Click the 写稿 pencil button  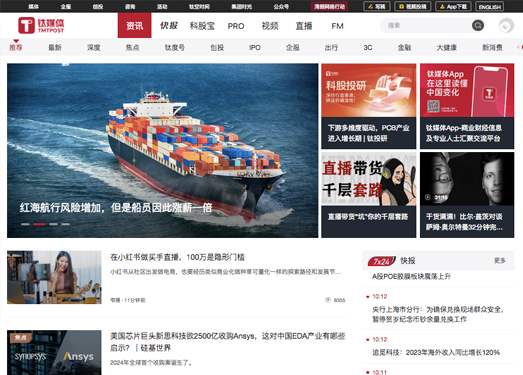click(x=377, y=6)
